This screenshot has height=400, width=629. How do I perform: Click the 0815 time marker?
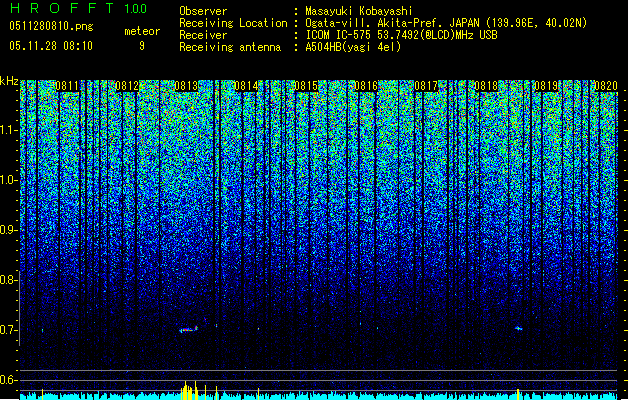click(x=306, y=86)
